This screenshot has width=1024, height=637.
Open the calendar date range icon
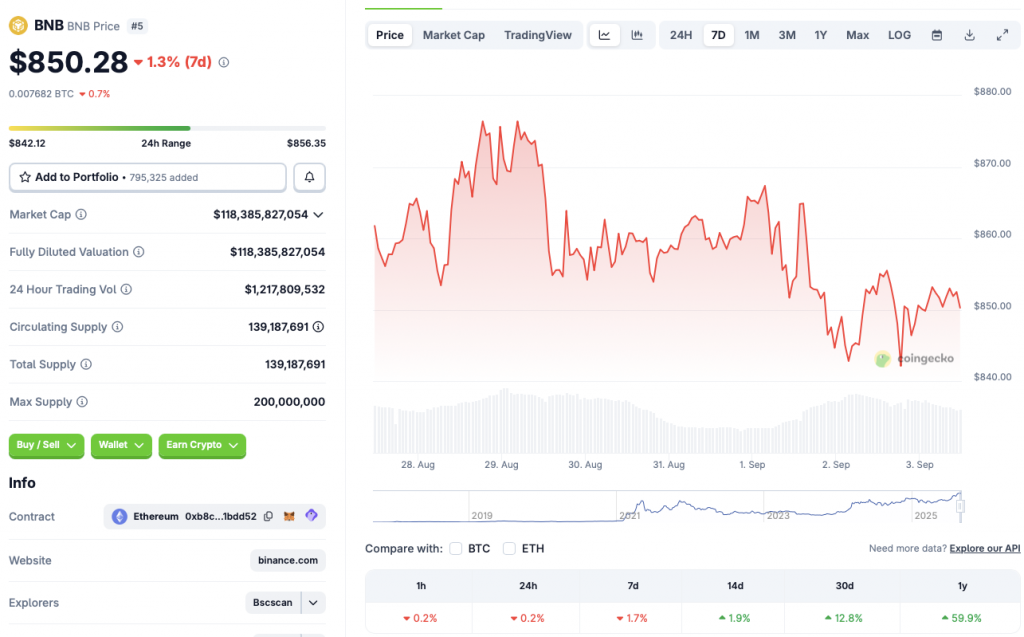point(936,35)
